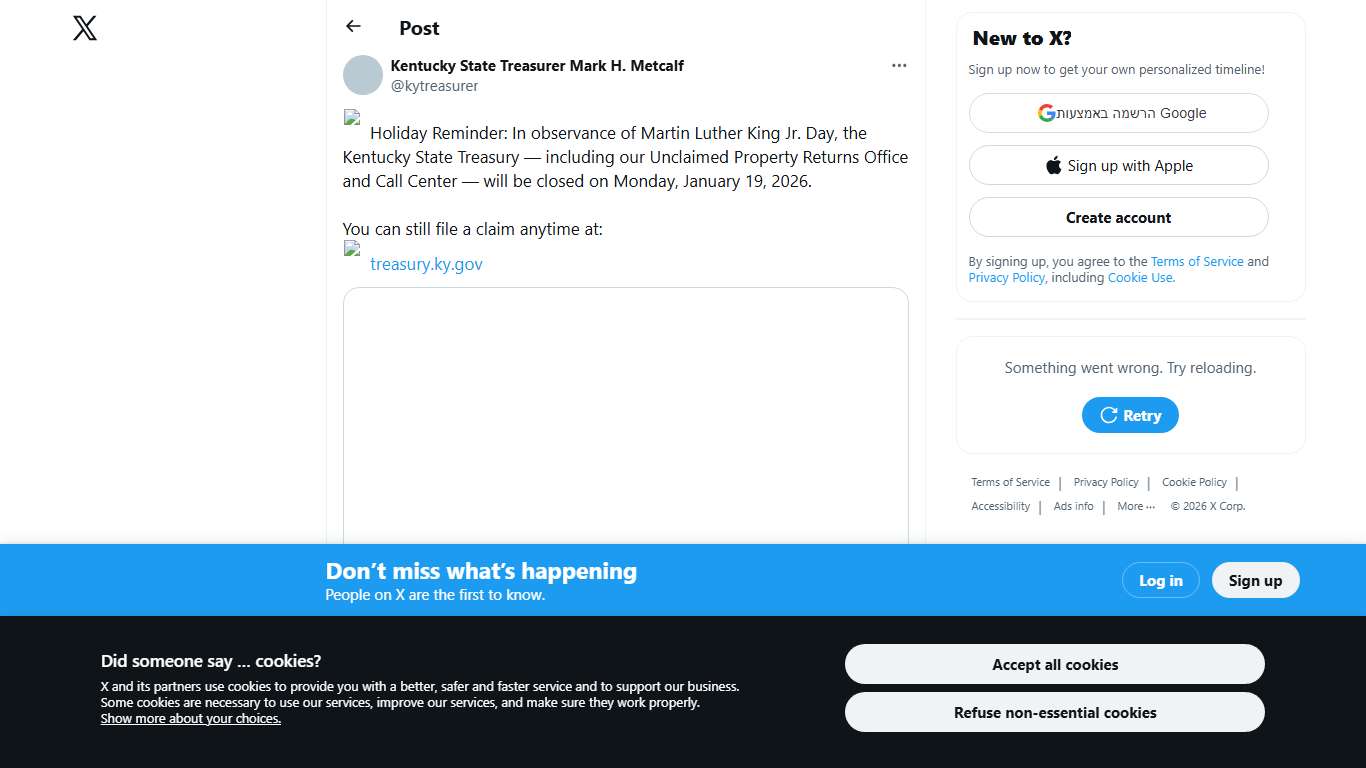Open Privacy Policy in the footer
Viewport: 1366px width, 768px height.
1106,483
